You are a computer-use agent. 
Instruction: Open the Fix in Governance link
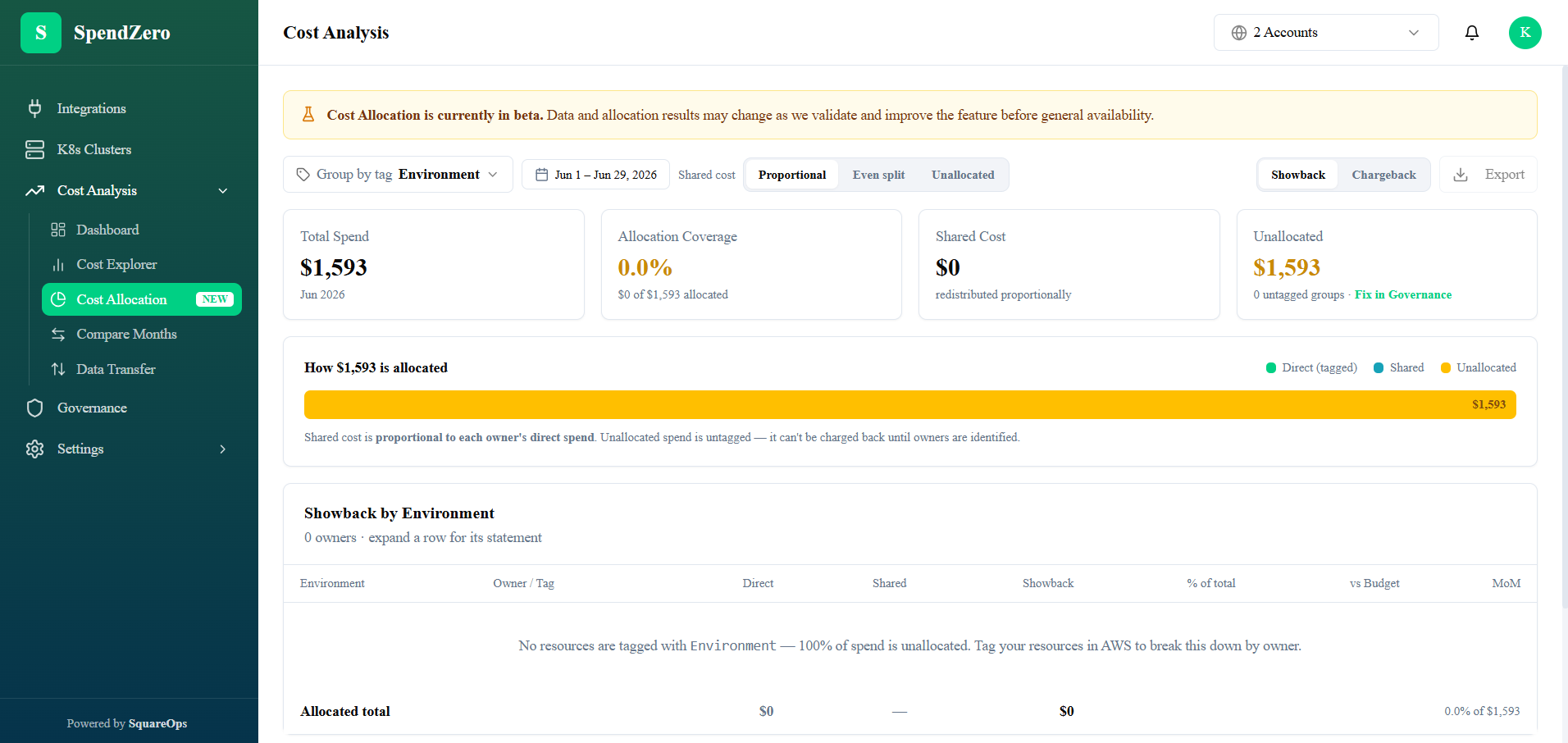click(1403, 294)
